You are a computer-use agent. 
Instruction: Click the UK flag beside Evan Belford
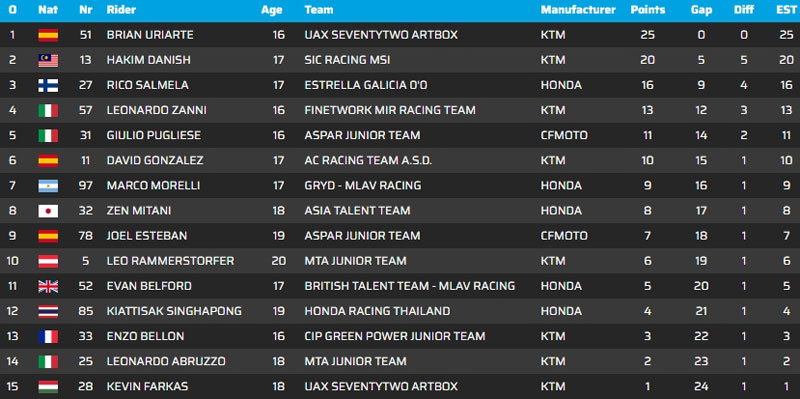click(48, 286)
